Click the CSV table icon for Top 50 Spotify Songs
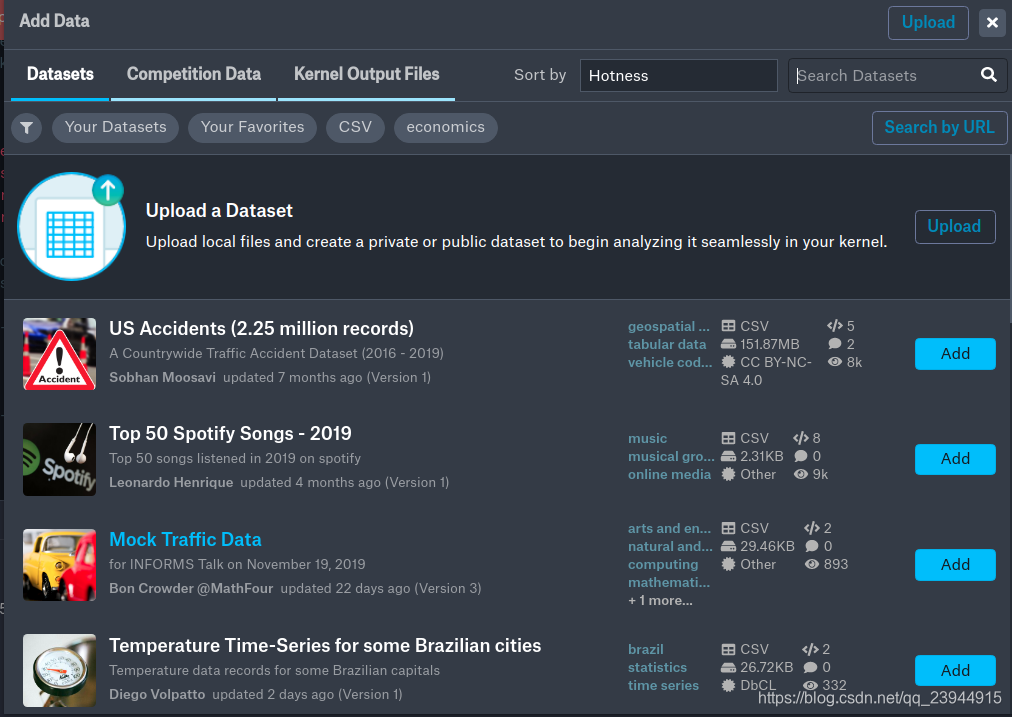The height and width of the screenshot is (717, 1012). (728, 438)
